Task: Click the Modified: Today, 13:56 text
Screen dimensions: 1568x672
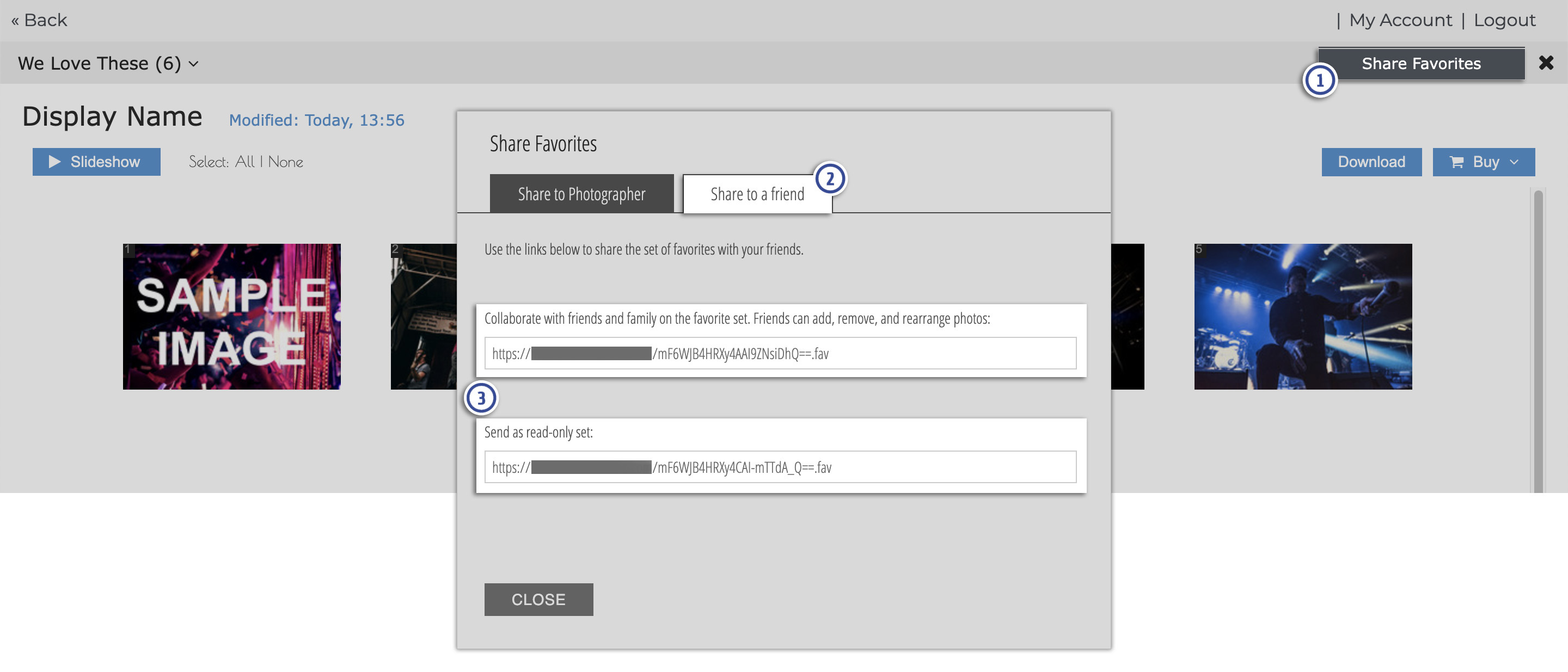Action: [x=316, y=120]
